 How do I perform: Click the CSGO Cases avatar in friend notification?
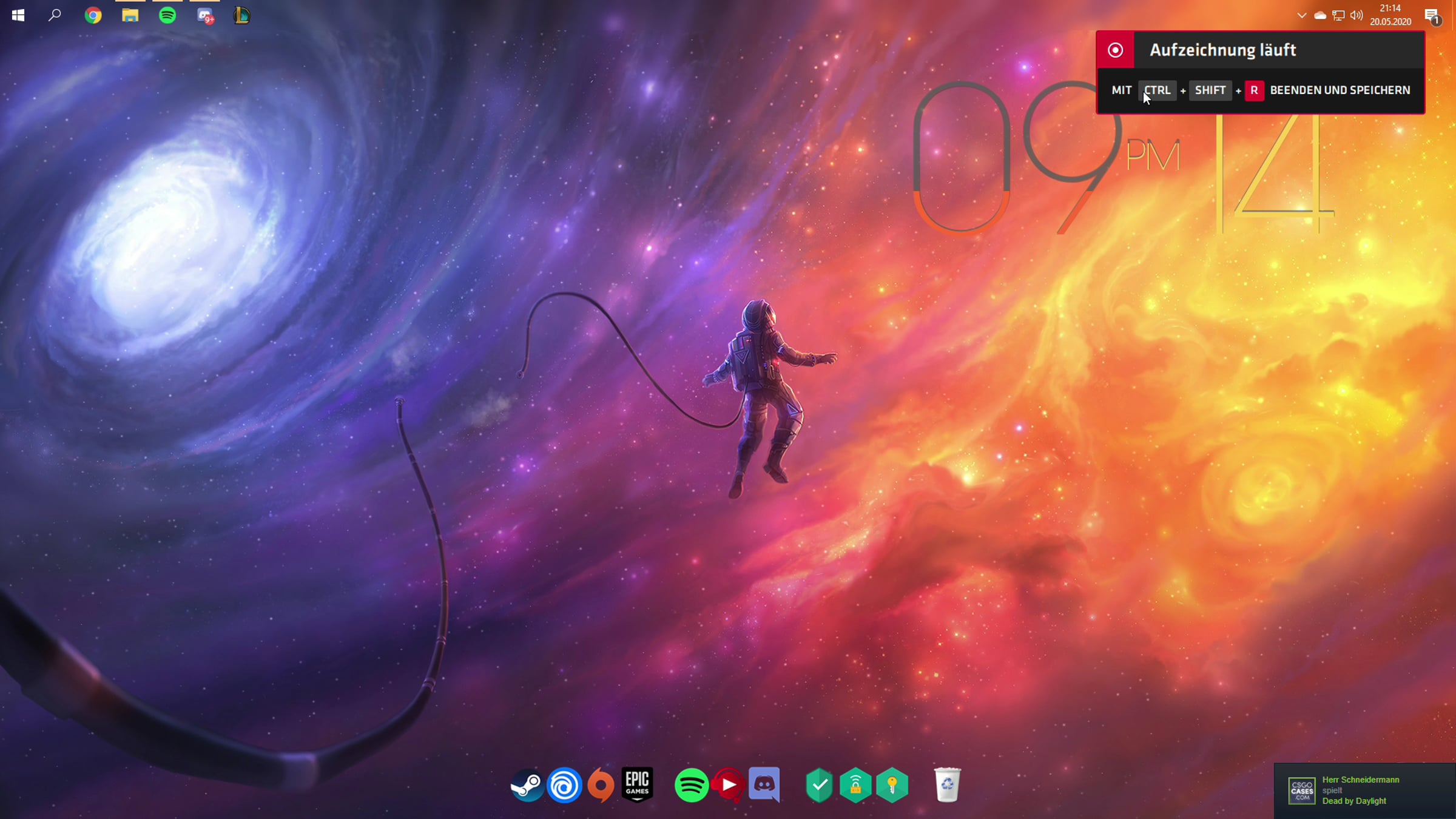click(x=1302, y=790)
